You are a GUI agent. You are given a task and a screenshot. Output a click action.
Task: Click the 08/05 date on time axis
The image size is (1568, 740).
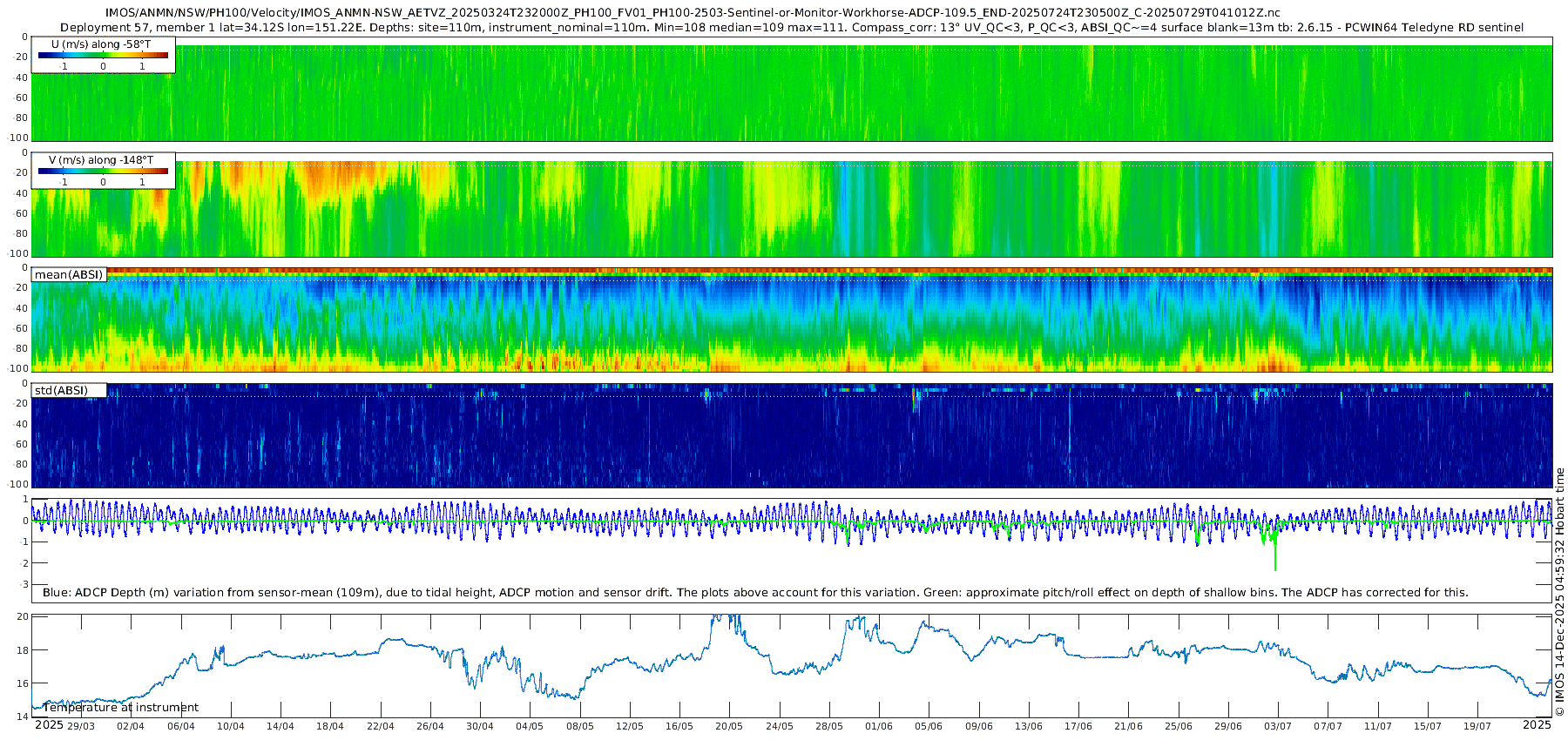coord(580,726)
